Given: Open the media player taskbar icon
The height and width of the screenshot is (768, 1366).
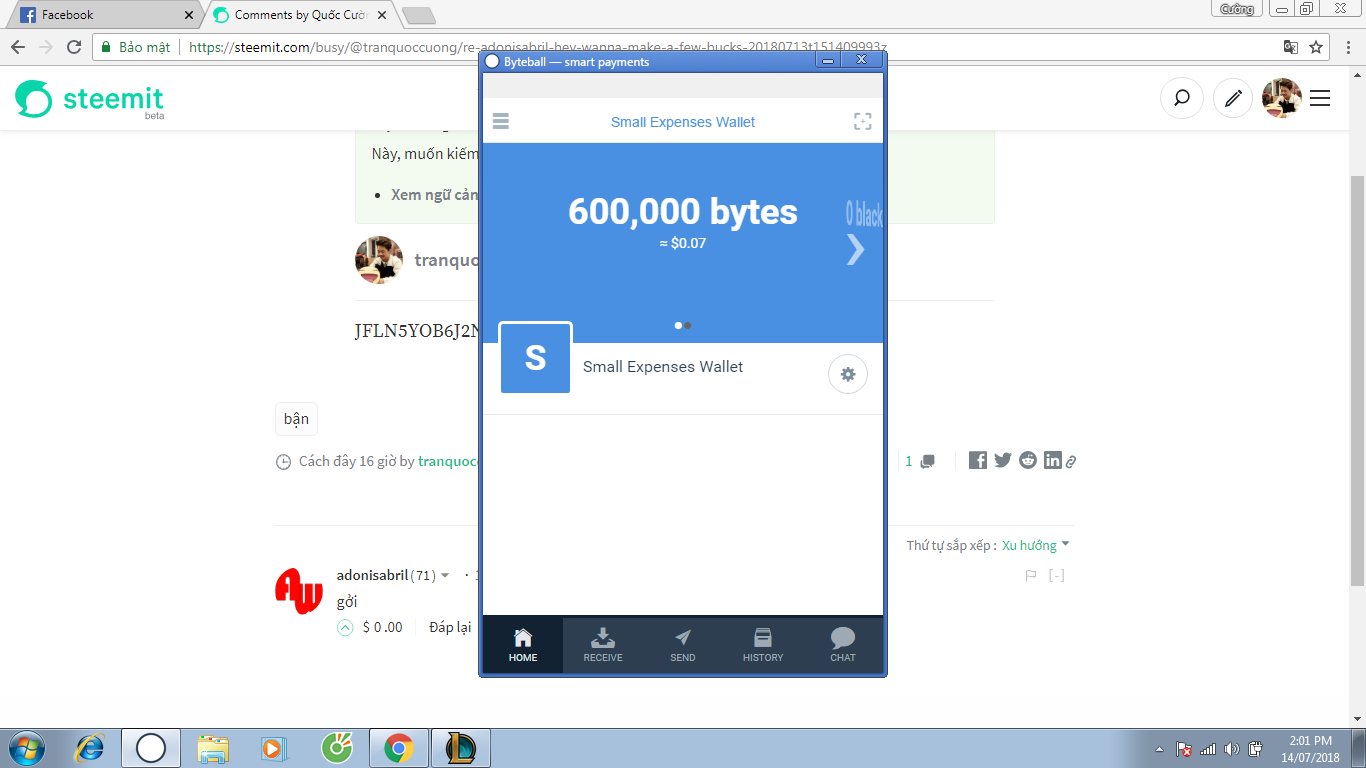Looking at the screenshot, I should point(274,747).
